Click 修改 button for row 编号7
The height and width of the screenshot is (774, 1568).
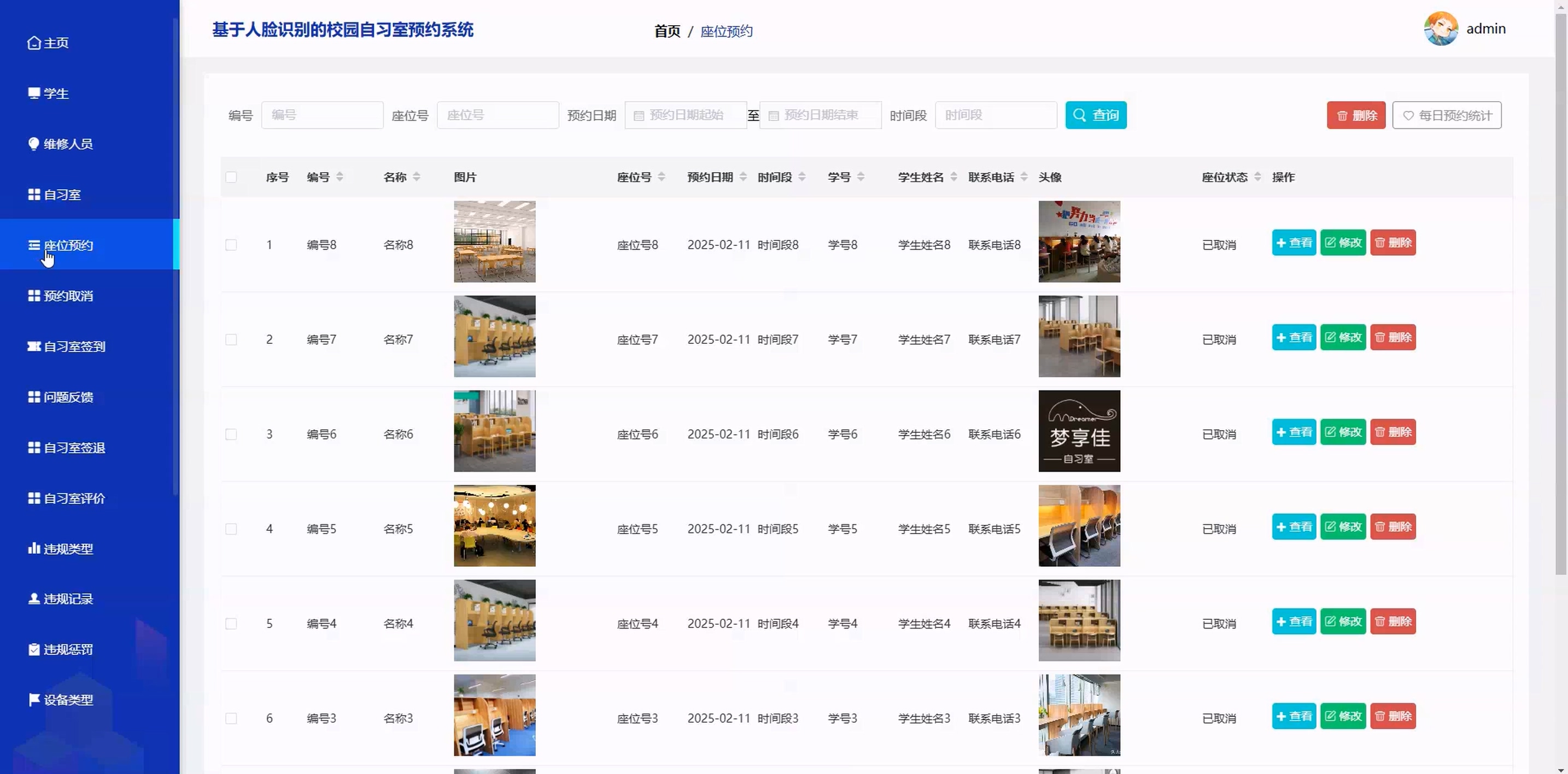pos(1343,337)
